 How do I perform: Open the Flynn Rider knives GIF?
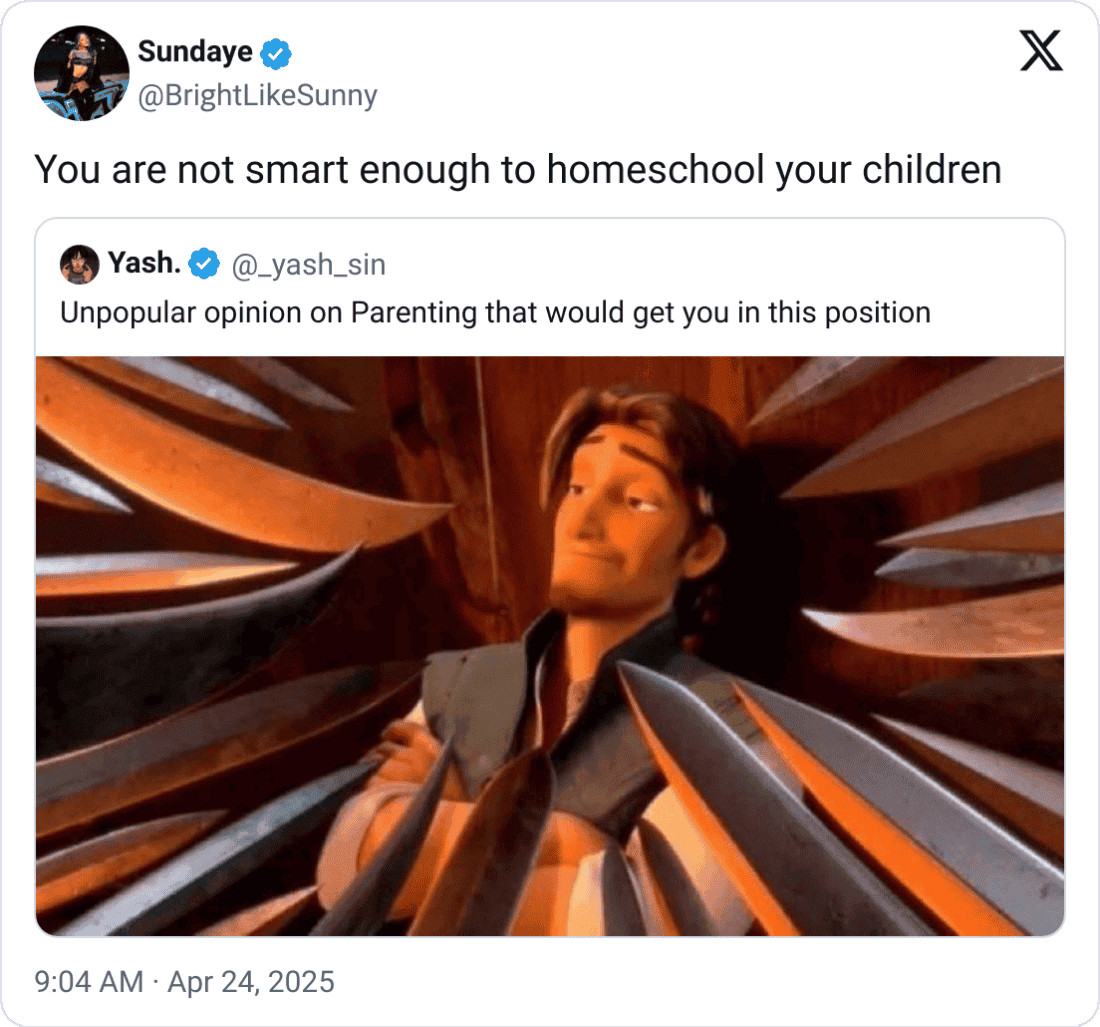[550, 646]
